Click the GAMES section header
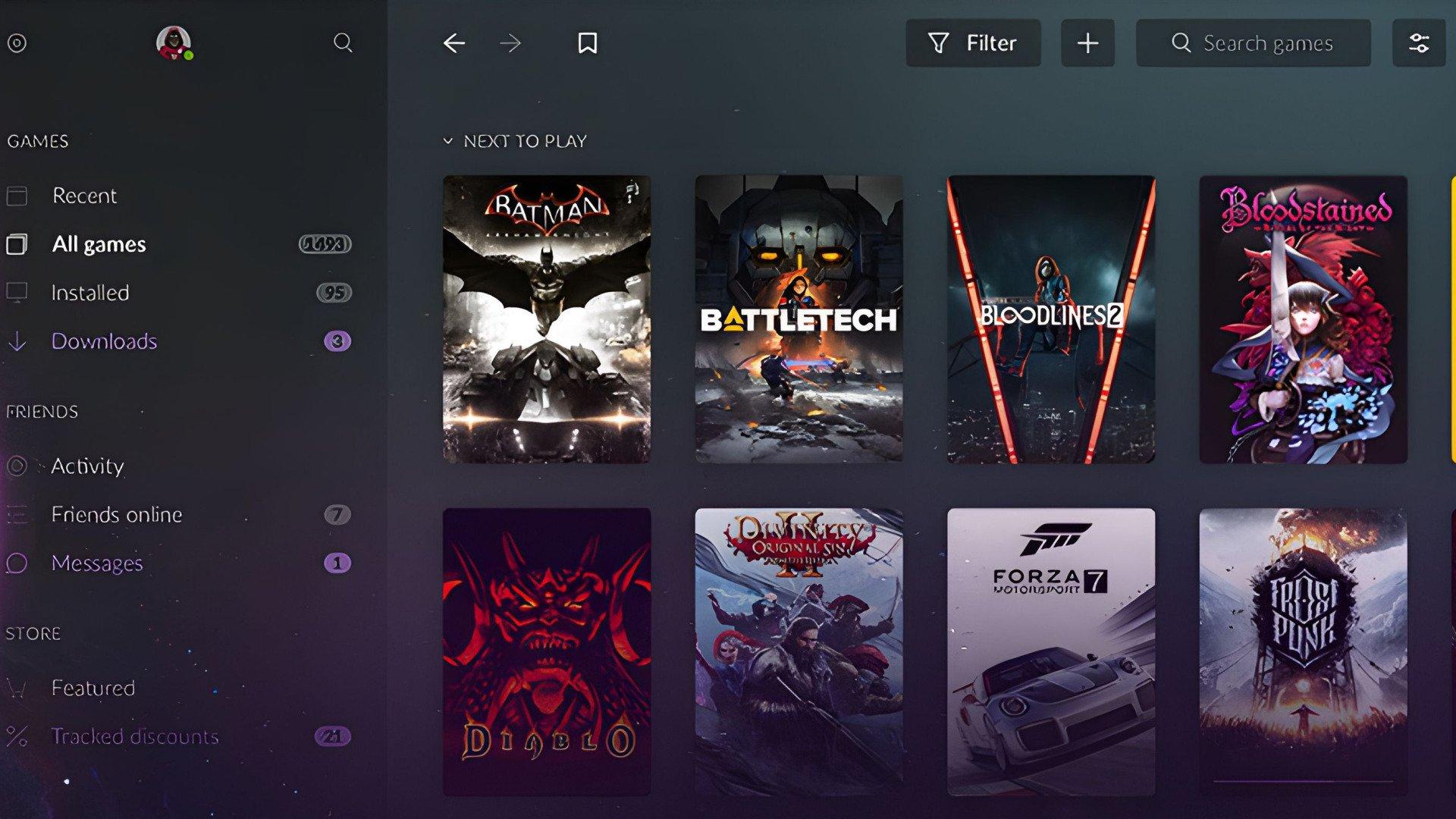 (38, 141)
